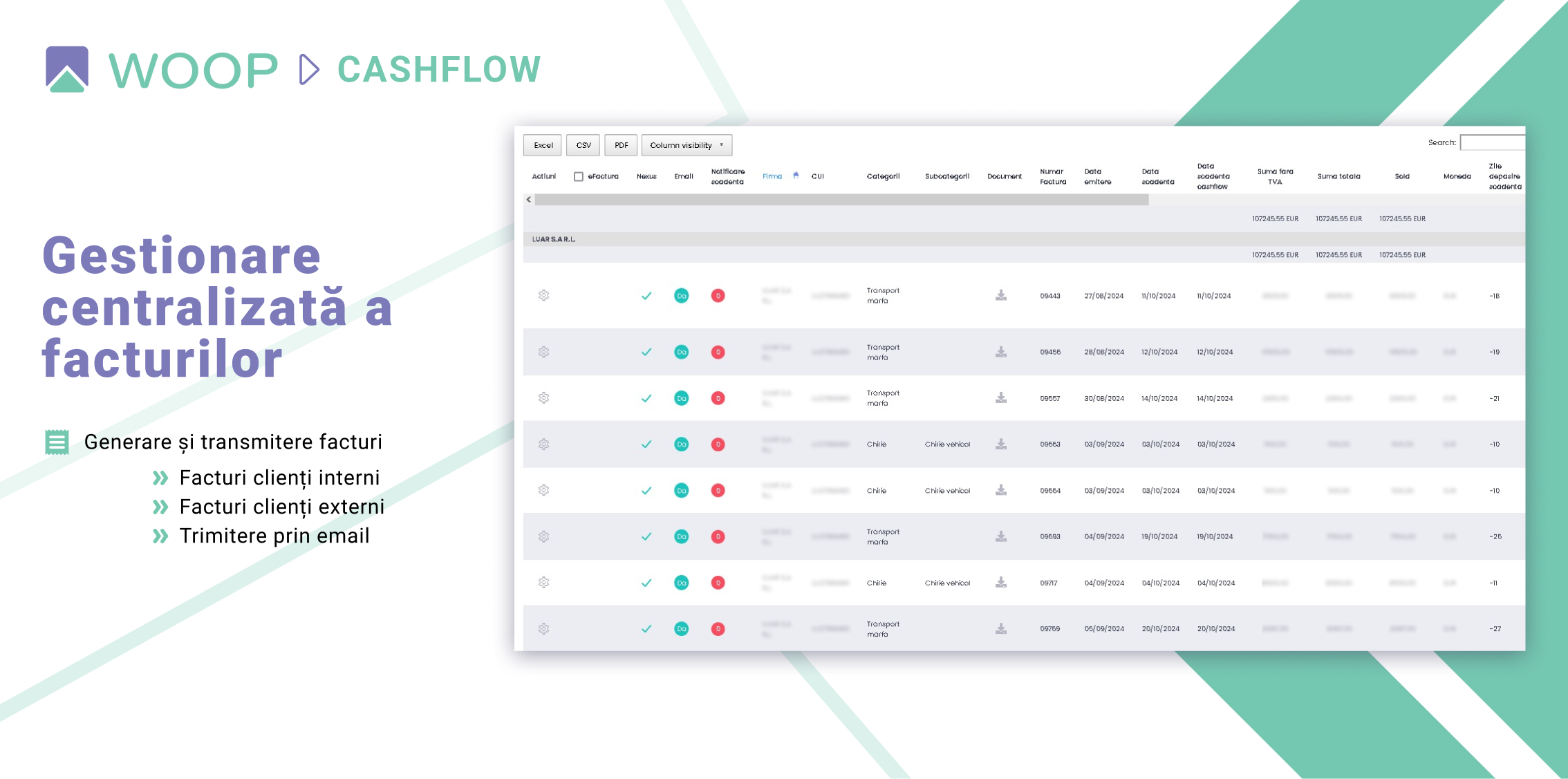Download document for invoice 09455
The height and width of the screenshot is (779, 1568).
(x=1000, y=352)
